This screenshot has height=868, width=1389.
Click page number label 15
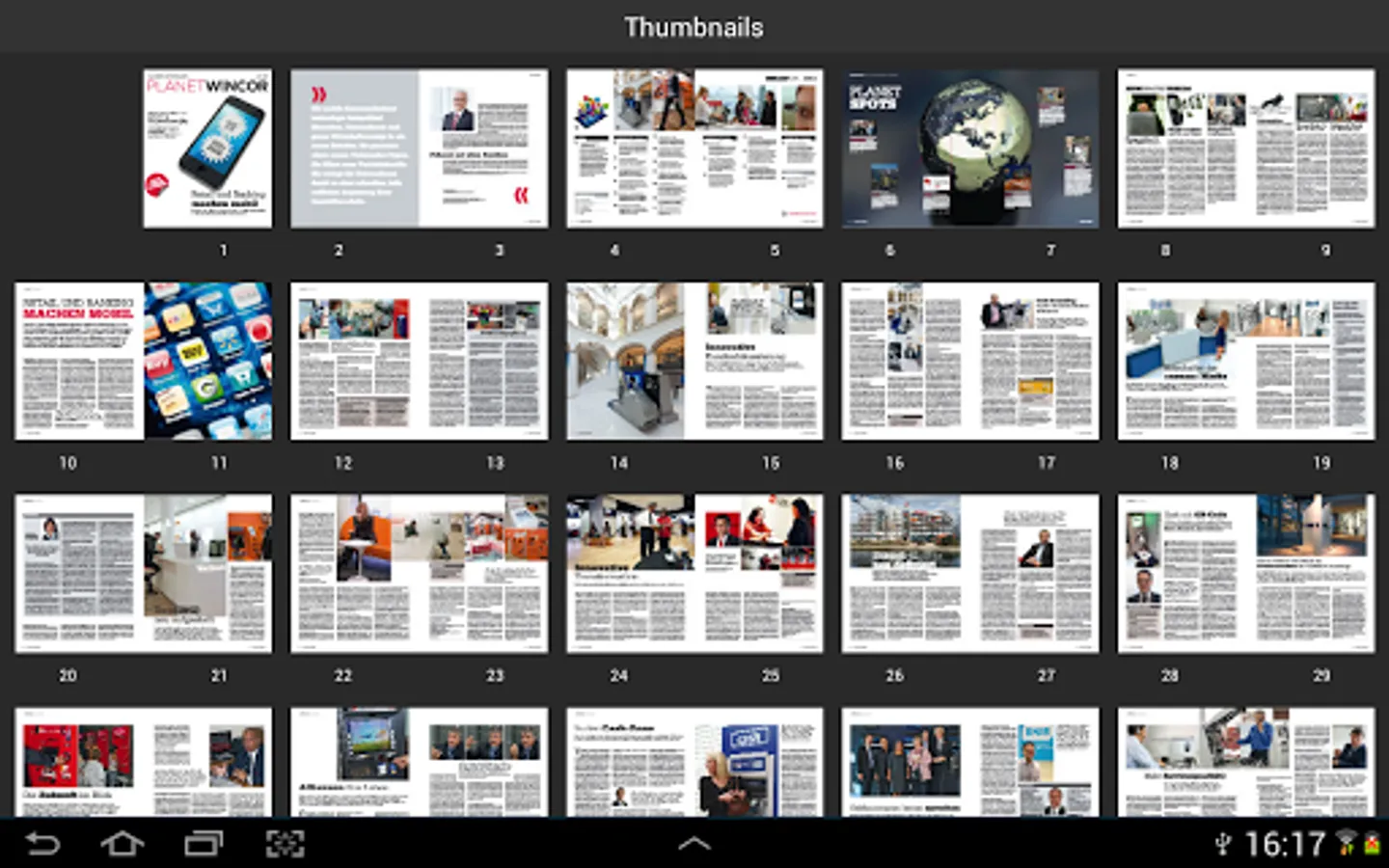coord(771,463)
